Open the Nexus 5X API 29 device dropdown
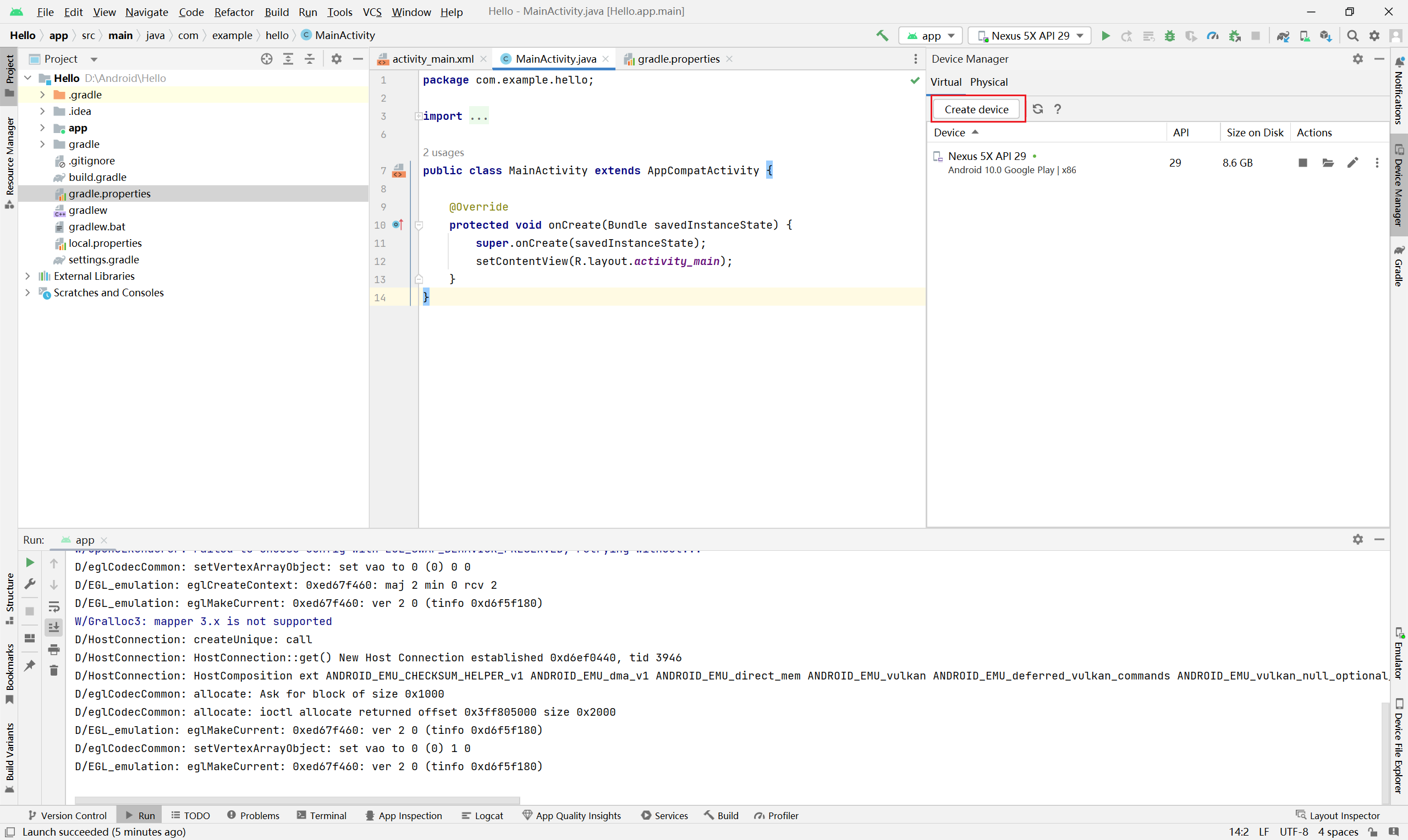1408x840 pixels. pos(1030,36)
